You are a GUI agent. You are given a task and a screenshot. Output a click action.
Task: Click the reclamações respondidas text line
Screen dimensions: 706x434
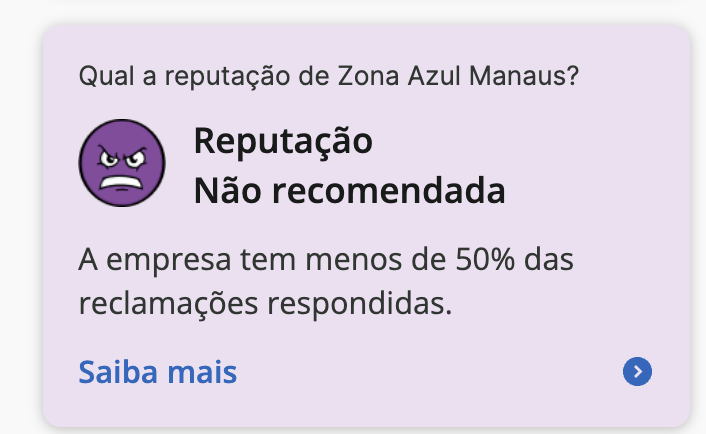(x=265, y=303)
